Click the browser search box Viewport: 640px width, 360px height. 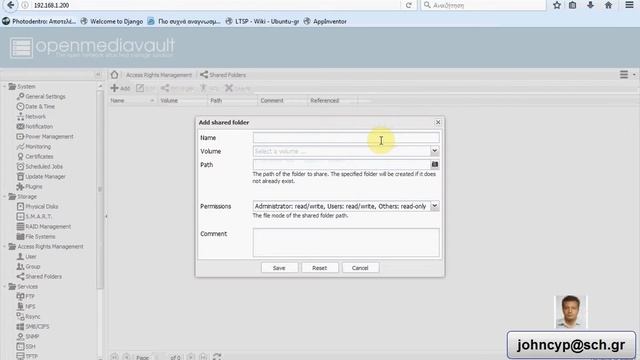484,5
